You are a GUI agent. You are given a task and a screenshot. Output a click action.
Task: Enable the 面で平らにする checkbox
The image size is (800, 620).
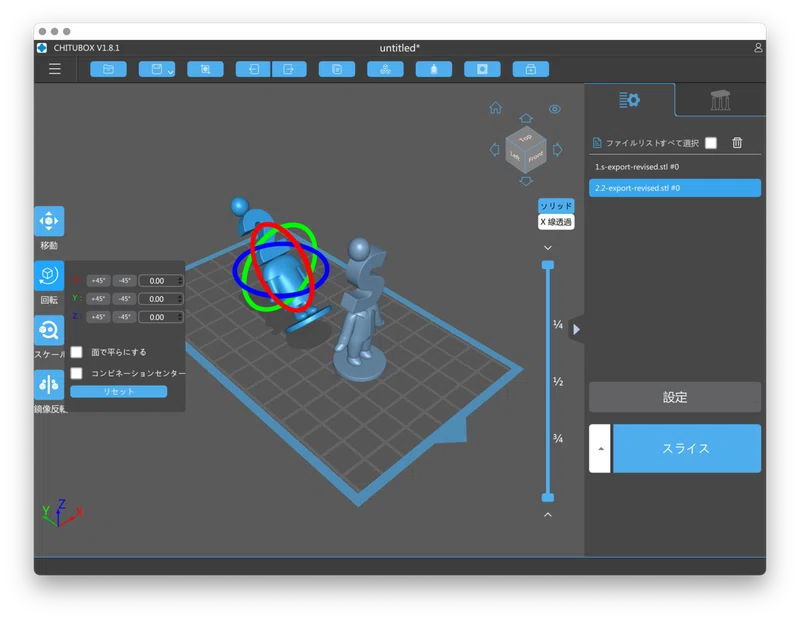(x=77, y=352)
